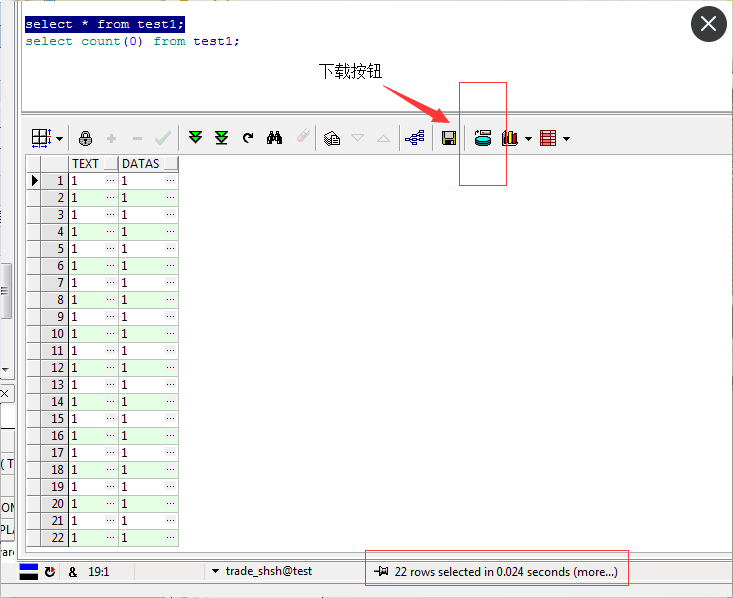
Task: Click the status bar break execution icon
Action: coord(50,572)
